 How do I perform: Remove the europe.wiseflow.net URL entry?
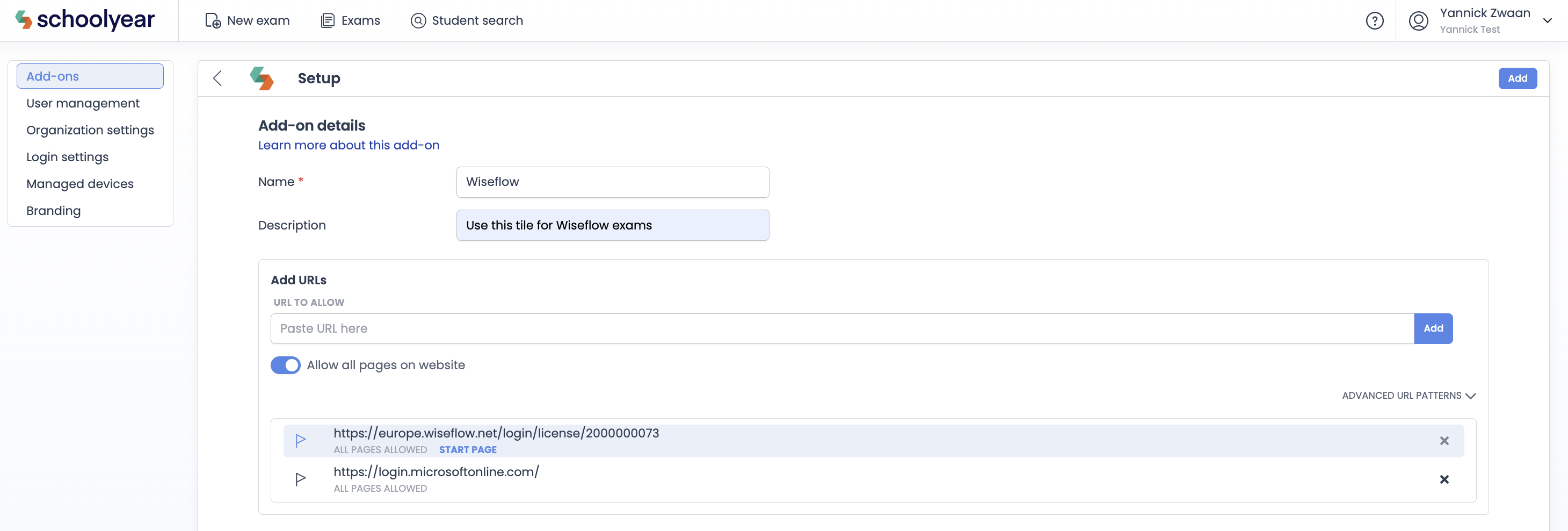pyautogui.click(x=1444, y=440)
